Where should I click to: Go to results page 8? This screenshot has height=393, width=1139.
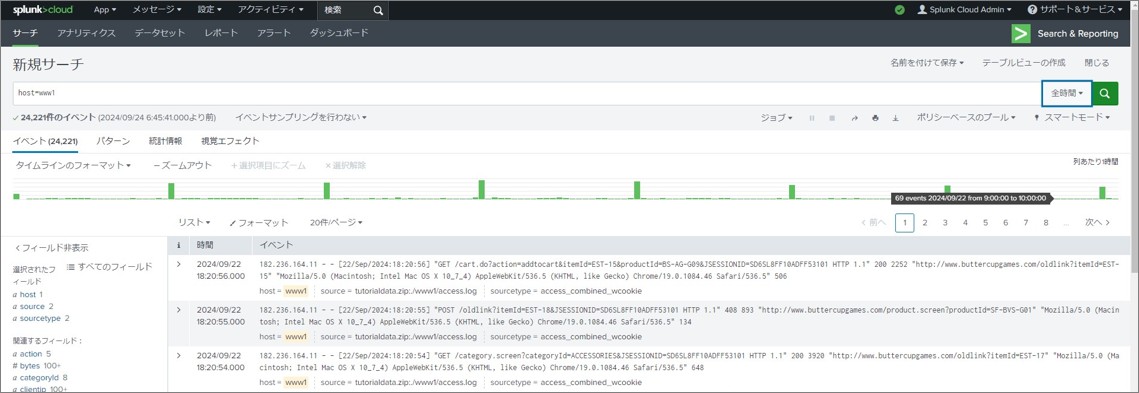pos(1045,222)
